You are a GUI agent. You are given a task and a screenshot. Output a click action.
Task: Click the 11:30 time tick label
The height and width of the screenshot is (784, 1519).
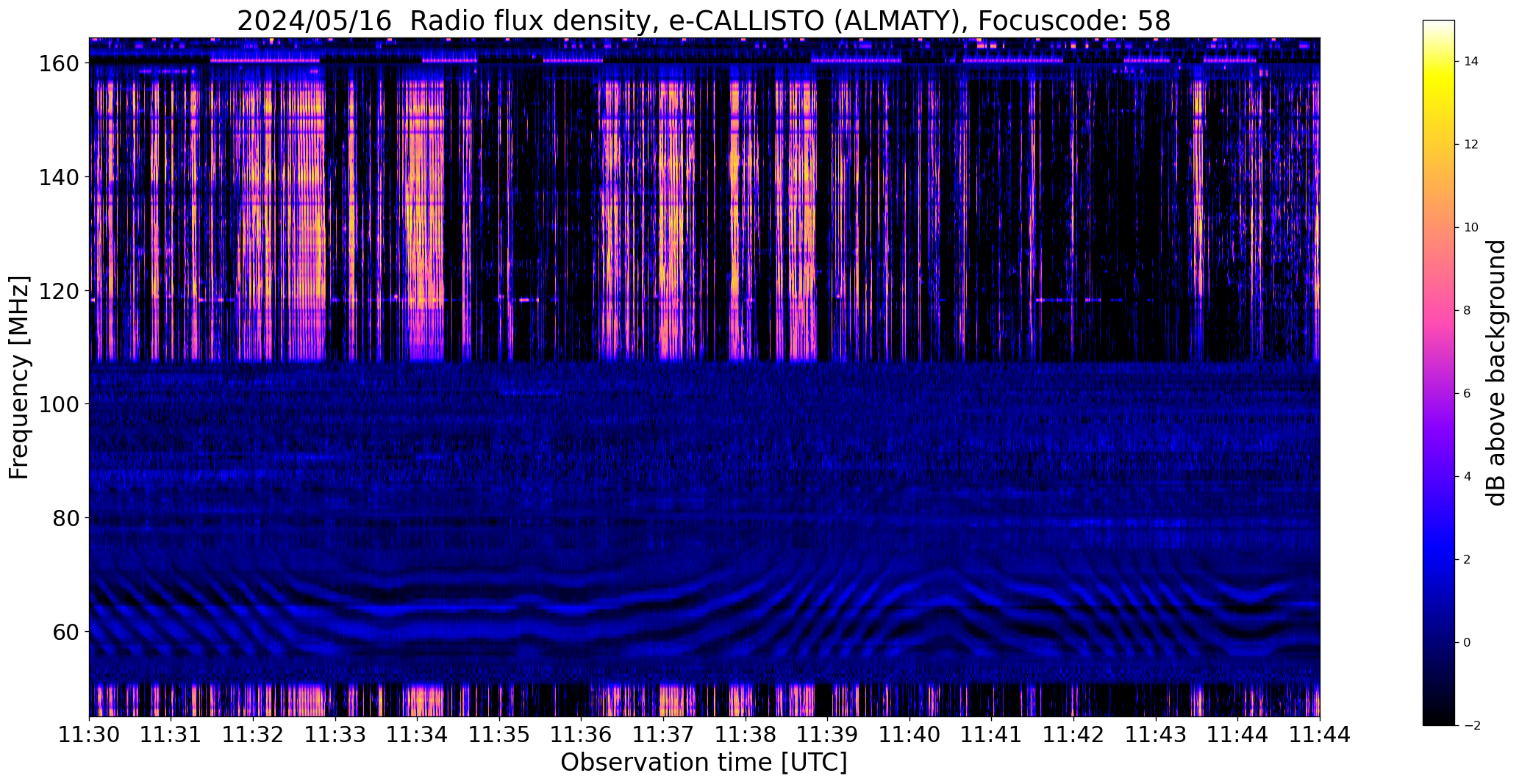tap(90, 734)
